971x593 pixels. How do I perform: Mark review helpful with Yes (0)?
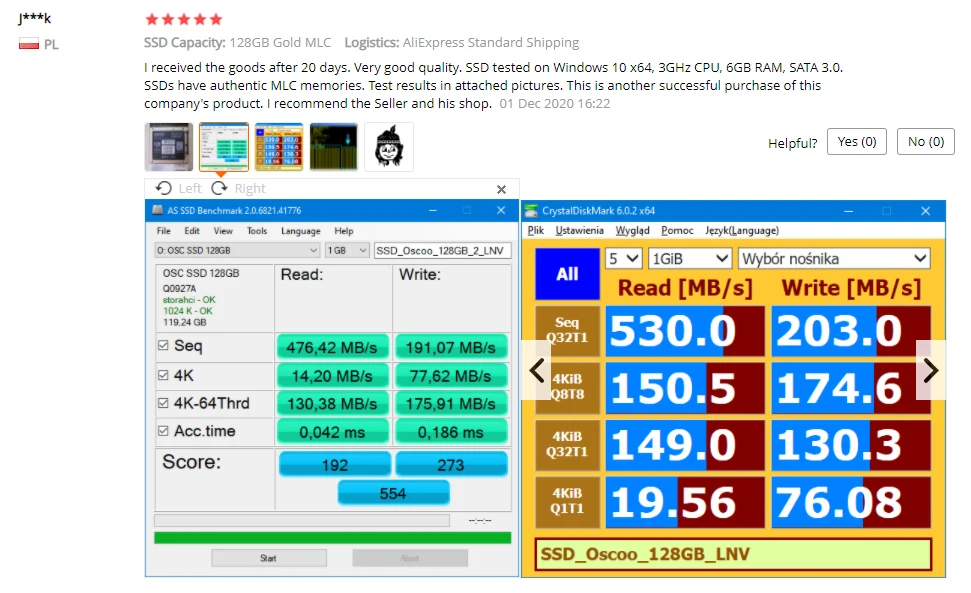[857, 142]
